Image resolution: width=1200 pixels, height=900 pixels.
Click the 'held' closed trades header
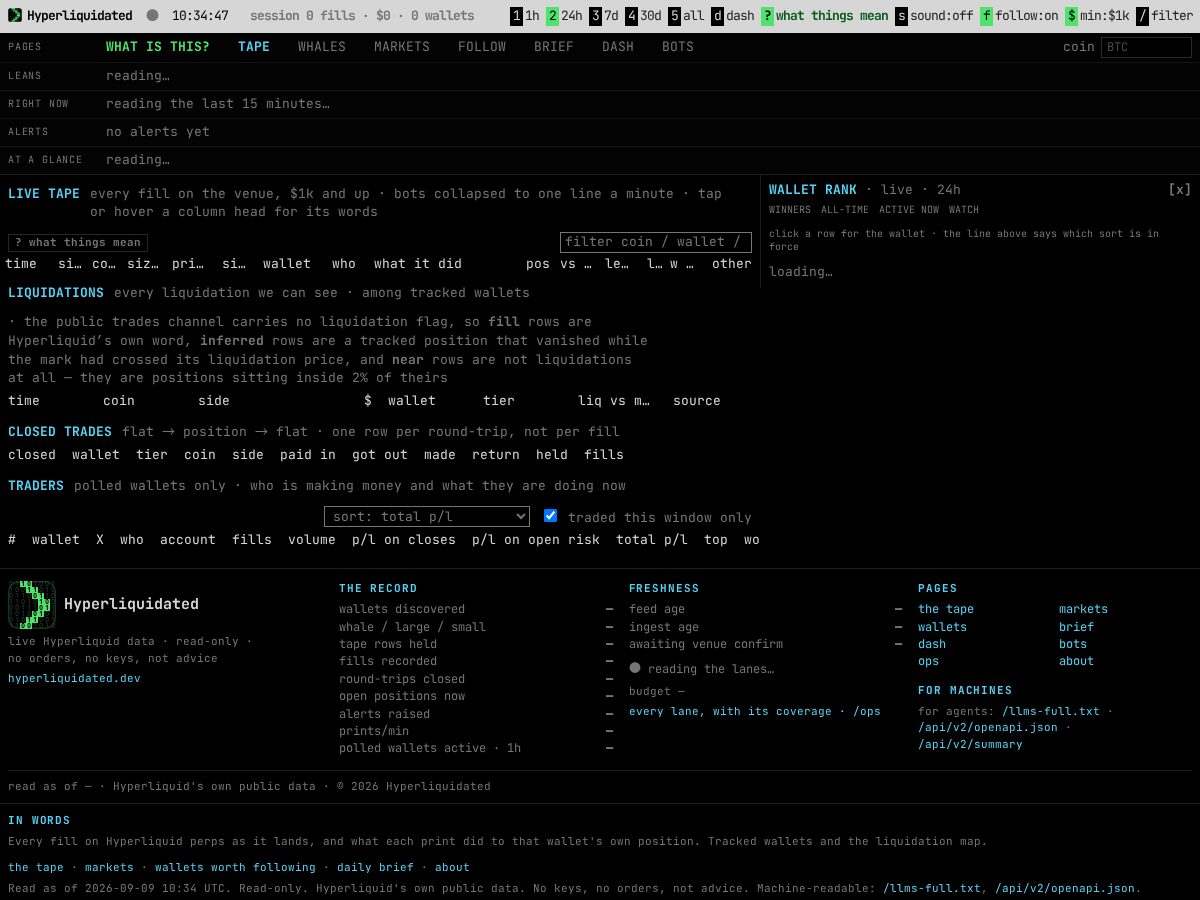click(552, 455)
